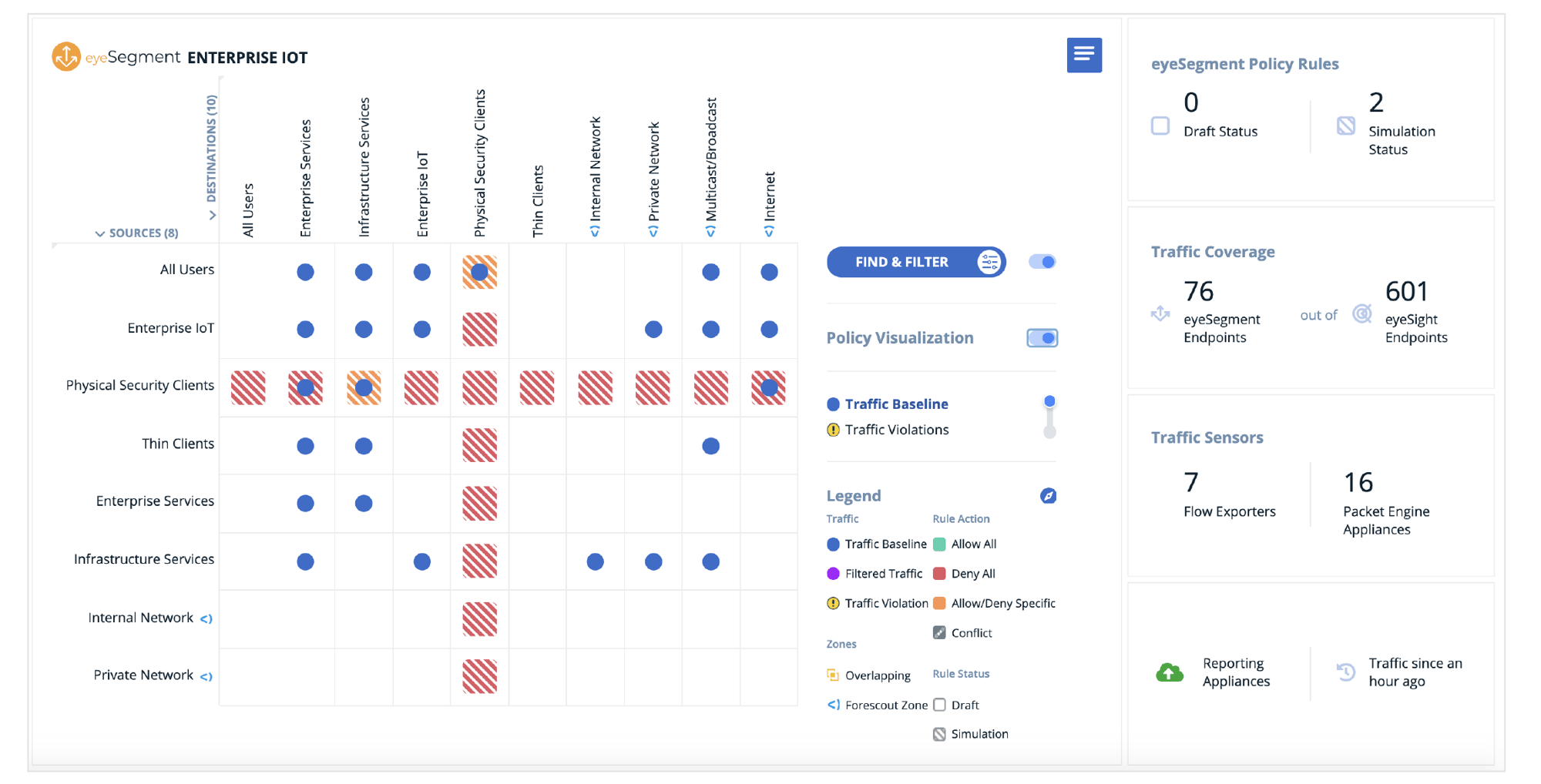Click the Forescout Zone icon next to Internal Network row
Image resolution: width=1541 pixels, height=784 pixels.
click(206, 618)
